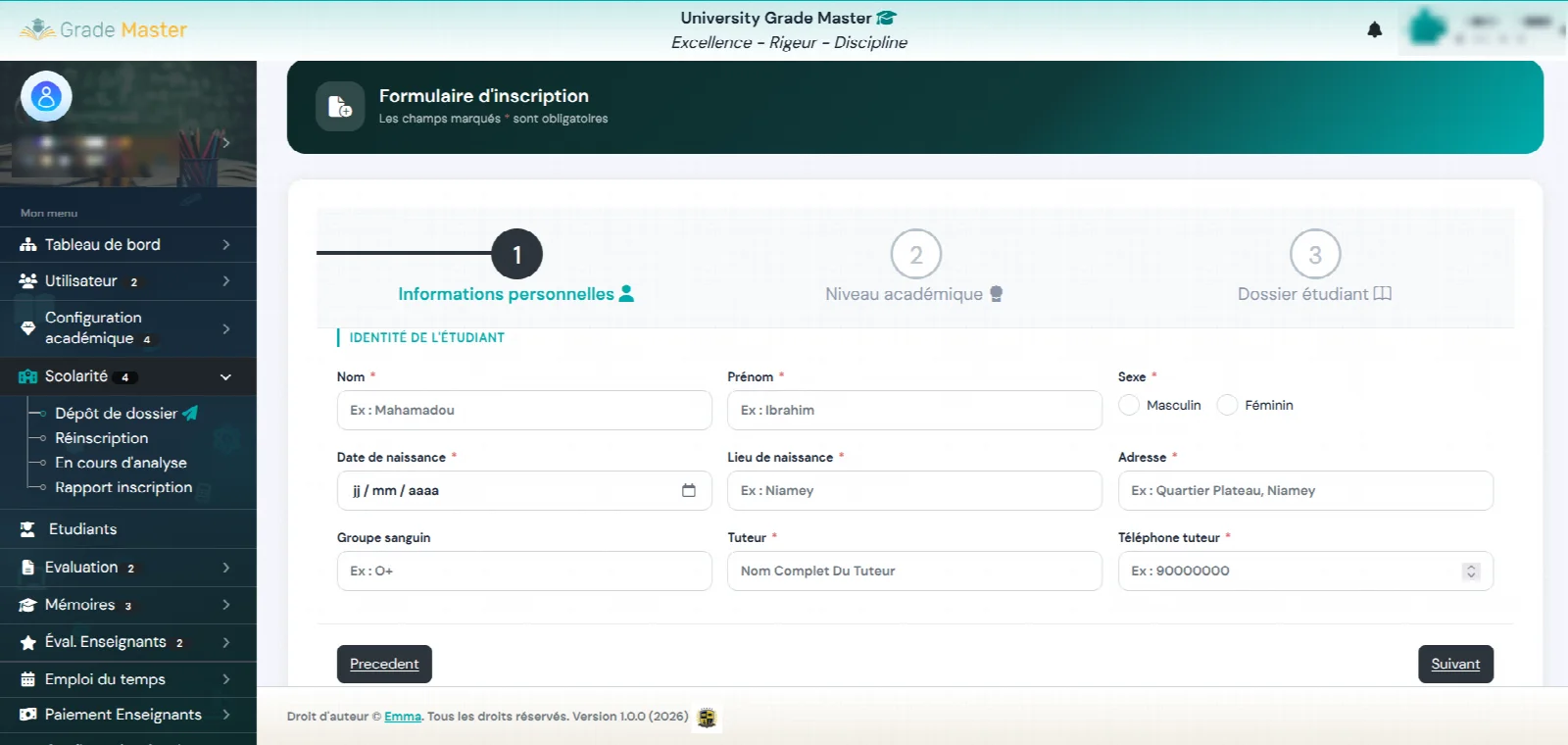Click the Utilisateur people icon
1568x745 pixels.
coord(28,281)
